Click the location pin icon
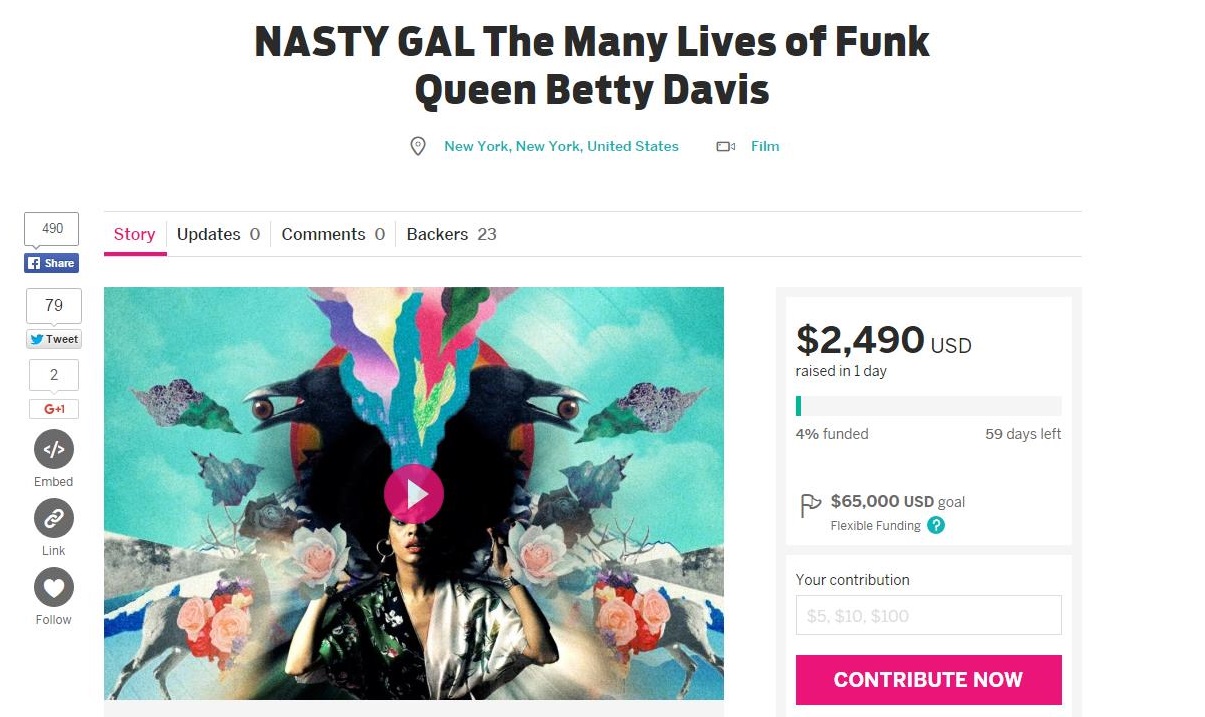The image size is (1205, 717). click(418, 147)
